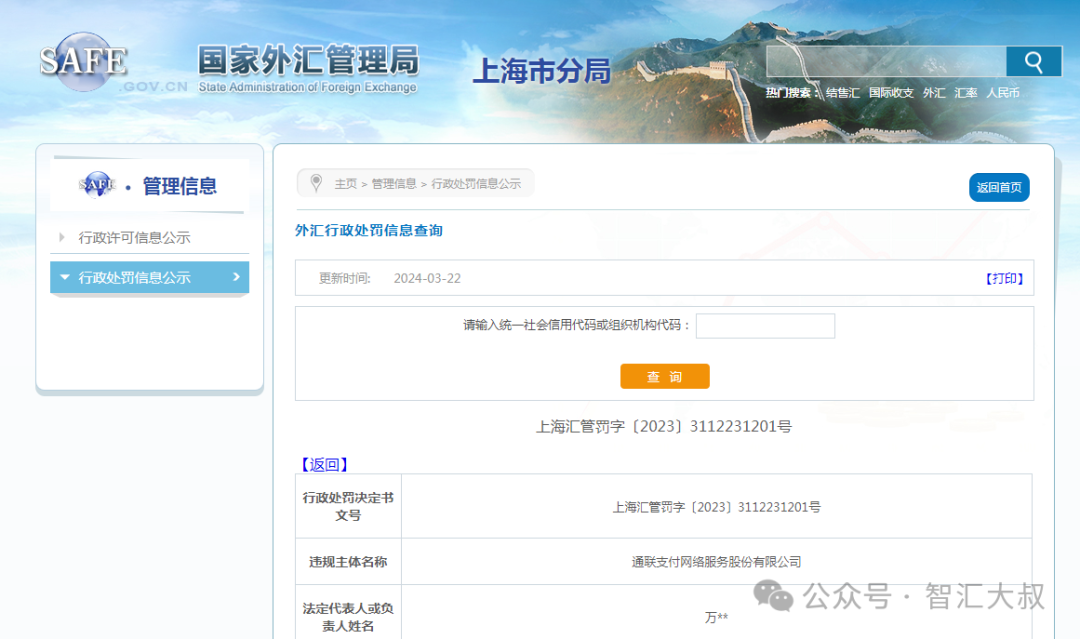Click the small SAFE logo beside 管理信息
The image size is (1080, 639).
point(97,185)
